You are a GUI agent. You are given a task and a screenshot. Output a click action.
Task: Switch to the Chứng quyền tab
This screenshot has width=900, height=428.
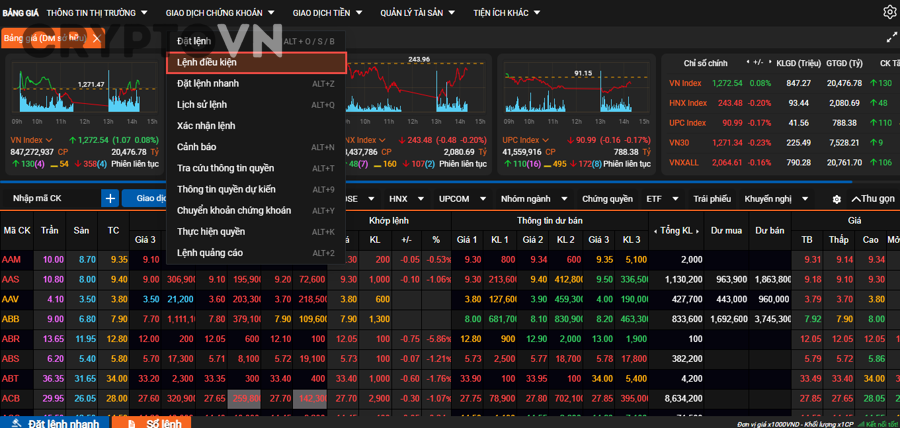tap(607, 199)
